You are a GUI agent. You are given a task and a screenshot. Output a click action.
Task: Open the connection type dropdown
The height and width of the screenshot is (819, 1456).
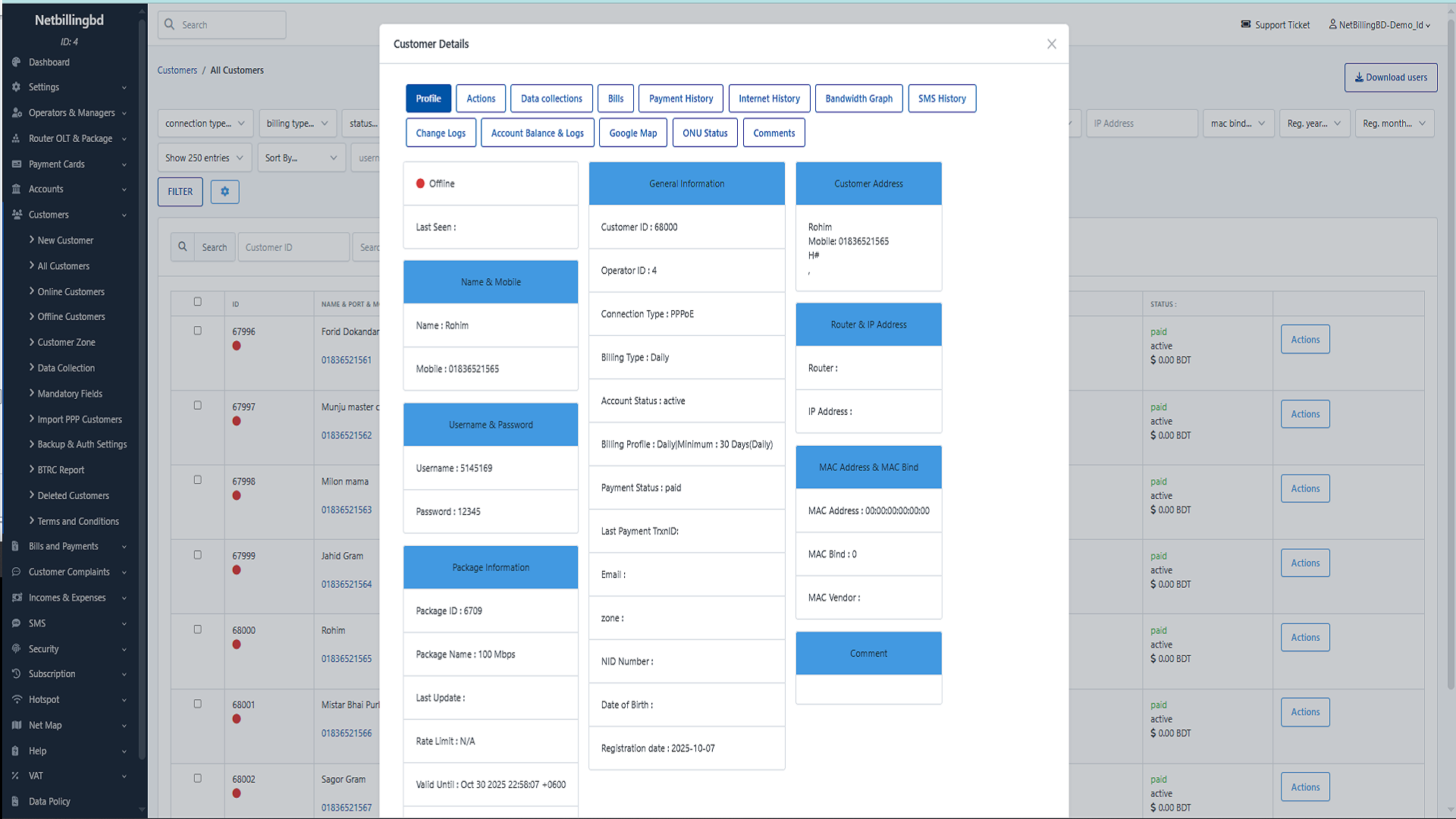coord(205,124)
